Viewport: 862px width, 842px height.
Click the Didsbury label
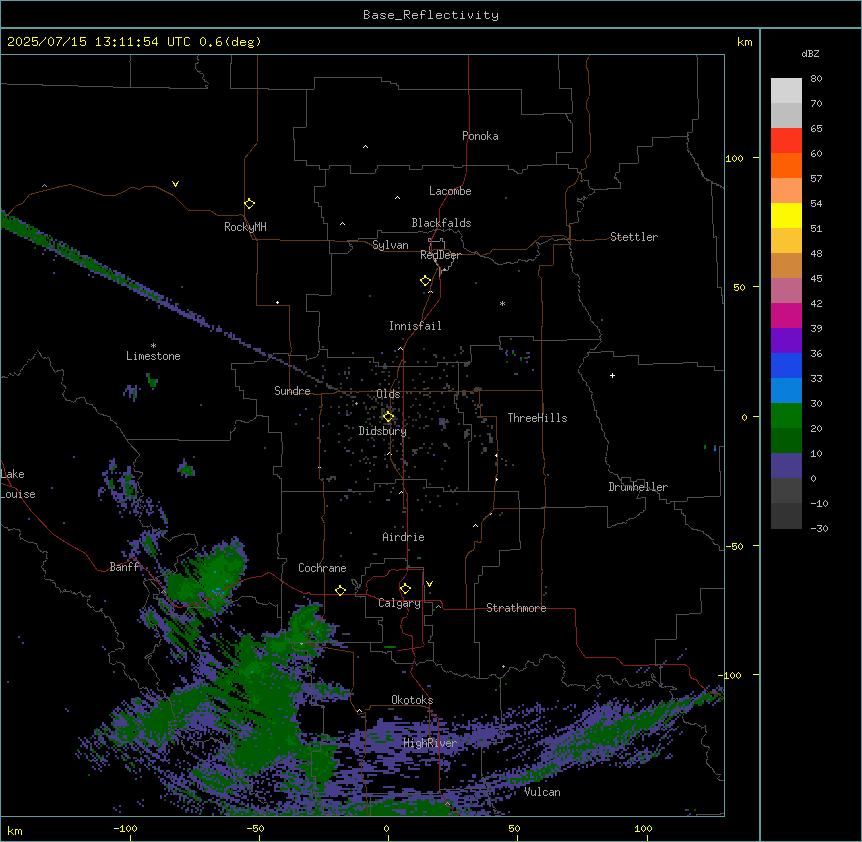(383, 431)
